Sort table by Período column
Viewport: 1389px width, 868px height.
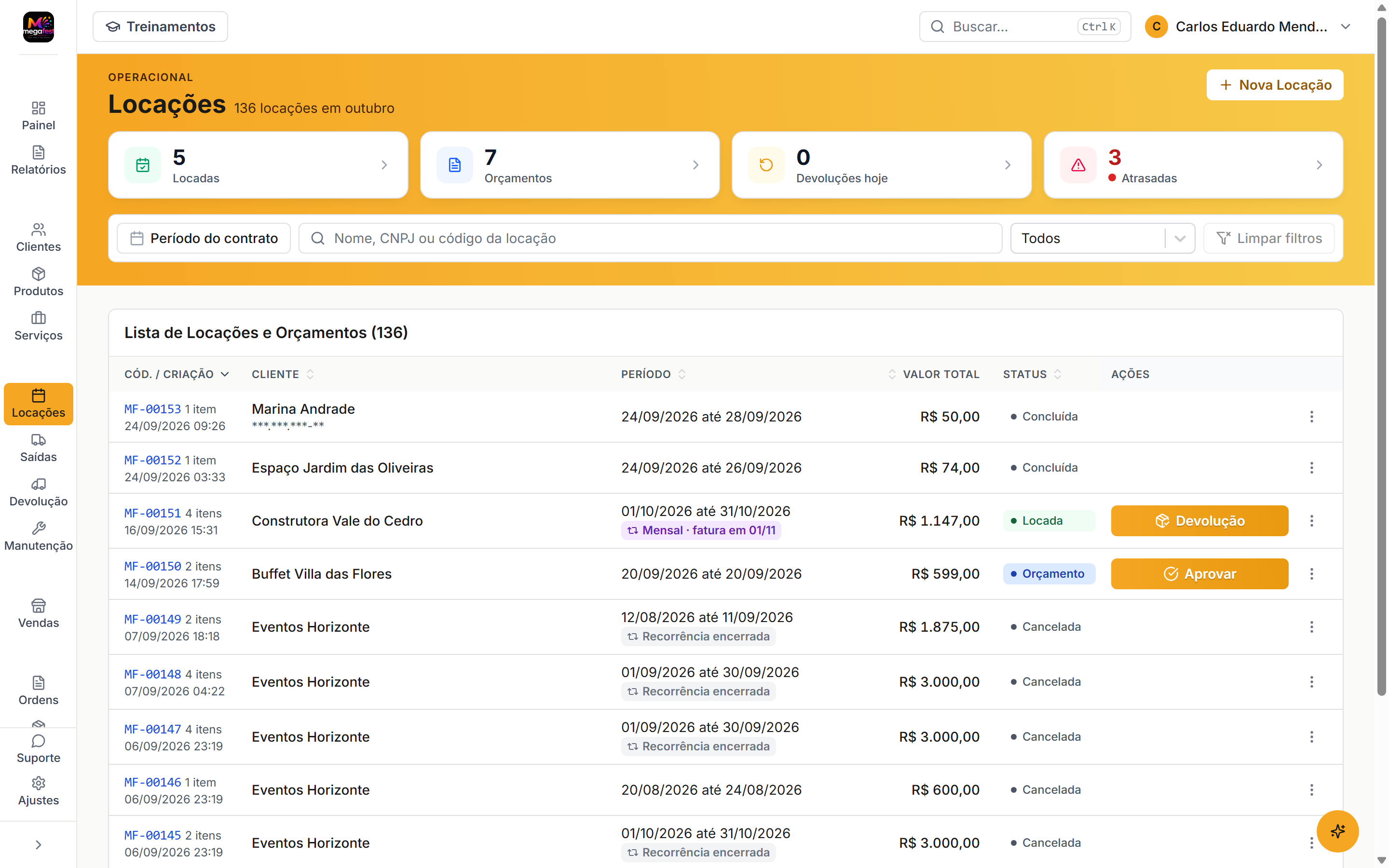pos(653,374)
